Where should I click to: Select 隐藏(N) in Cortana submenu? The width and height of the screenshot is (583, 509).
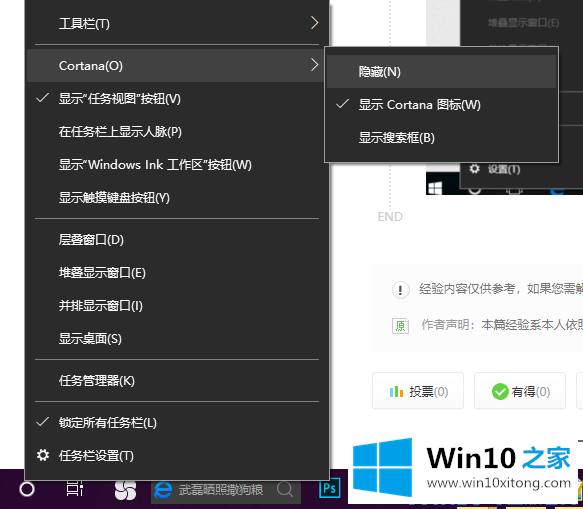click(x=441, y=71)
